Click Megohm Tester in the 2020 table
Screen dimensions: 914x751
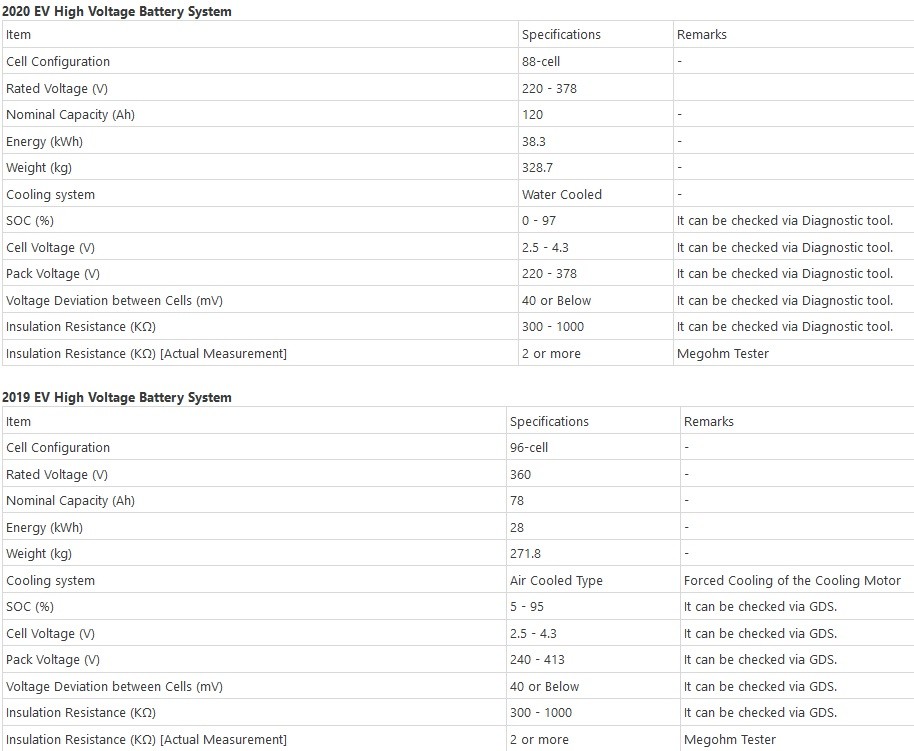(723, 353)
